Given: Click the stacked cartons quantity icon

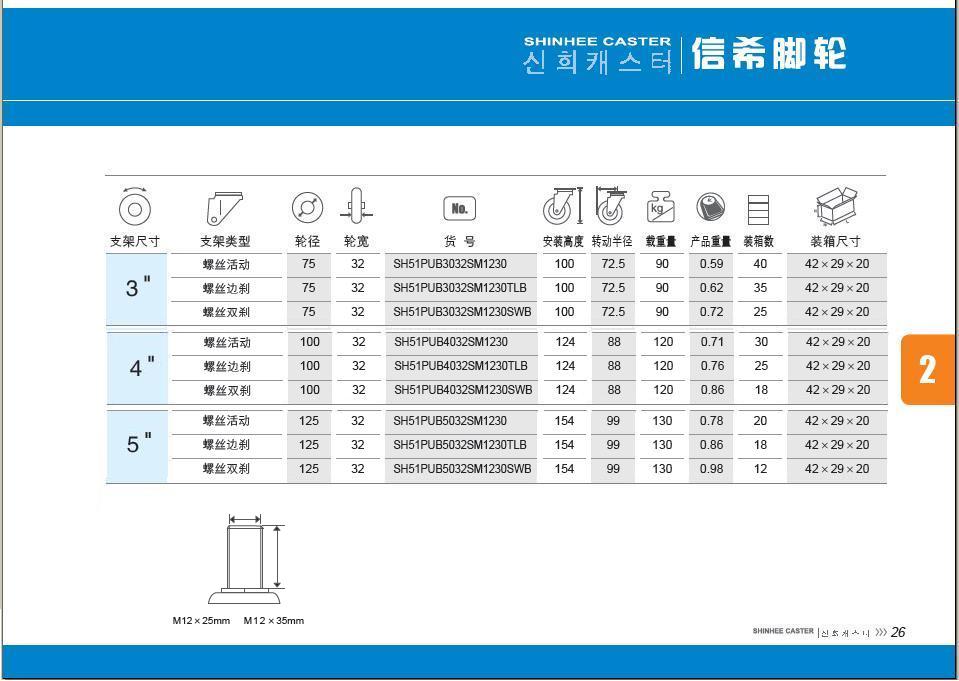Looking at the screenshot, I should point(759,209).
